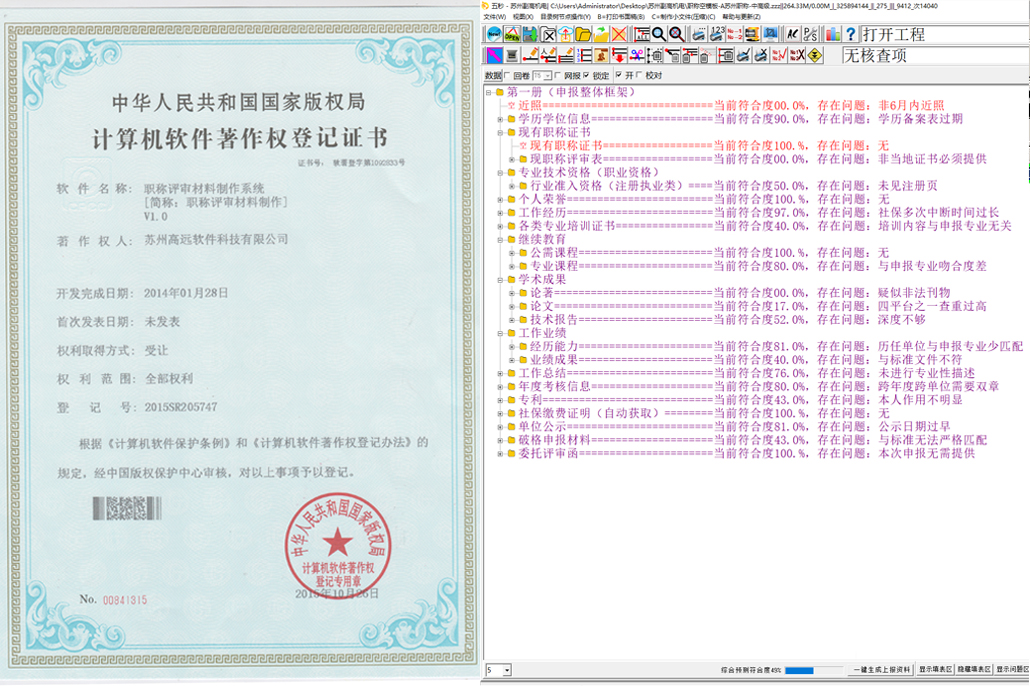
Task: Click the blue New project icon
Action: (x=494, y=34)
